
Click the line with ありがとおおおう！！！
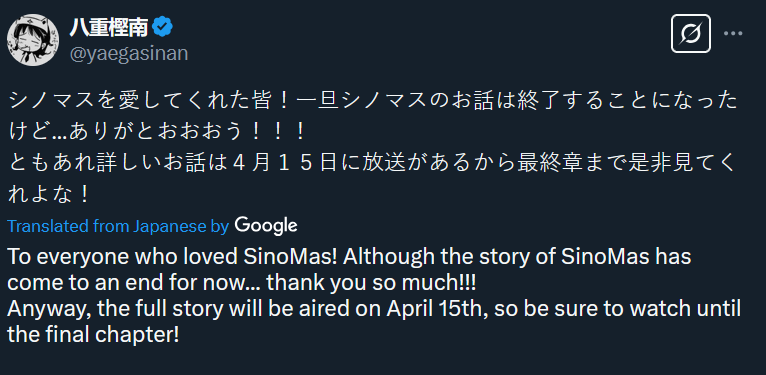157,132
